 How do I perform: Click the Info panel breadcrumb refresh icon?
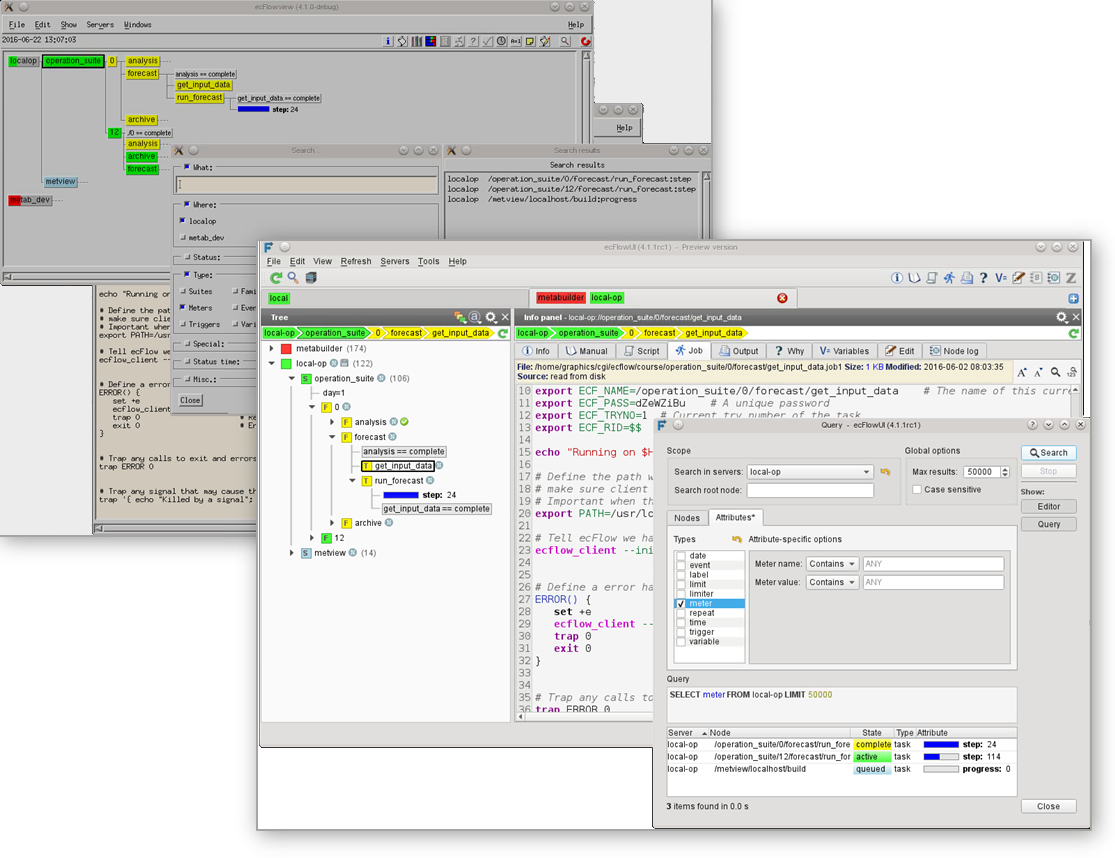[1074, 333]
